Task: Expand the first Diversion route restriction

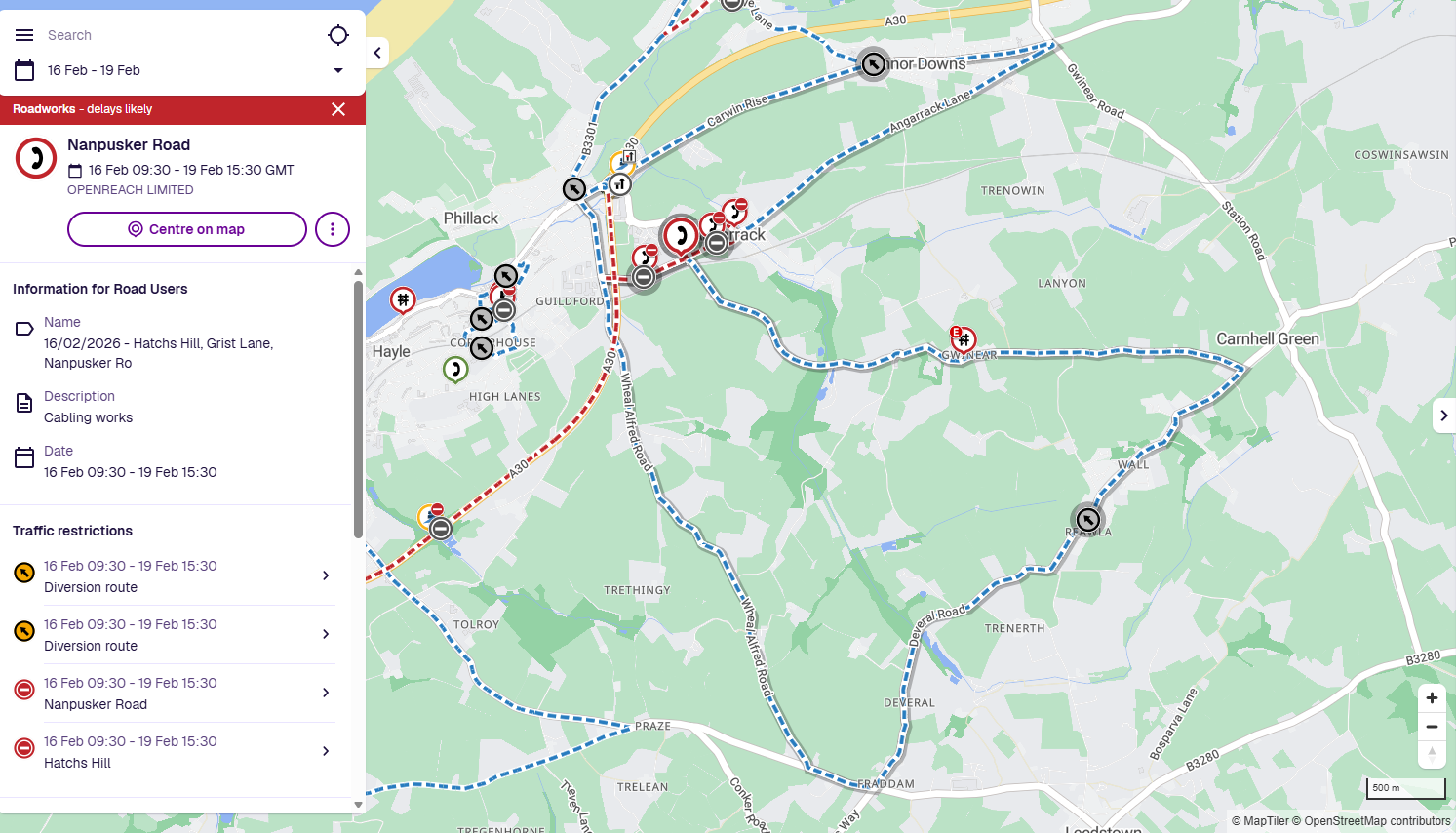Action: [175, 576]
